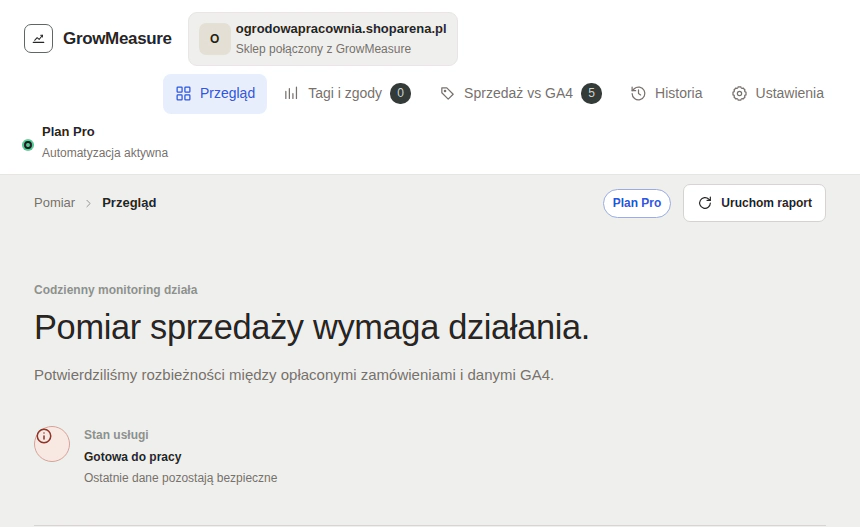Viewport: 860px width, 527px height.
Task: Click the Potwierdziliśmy rozbieżności description text
Action: tap(294, 375)
